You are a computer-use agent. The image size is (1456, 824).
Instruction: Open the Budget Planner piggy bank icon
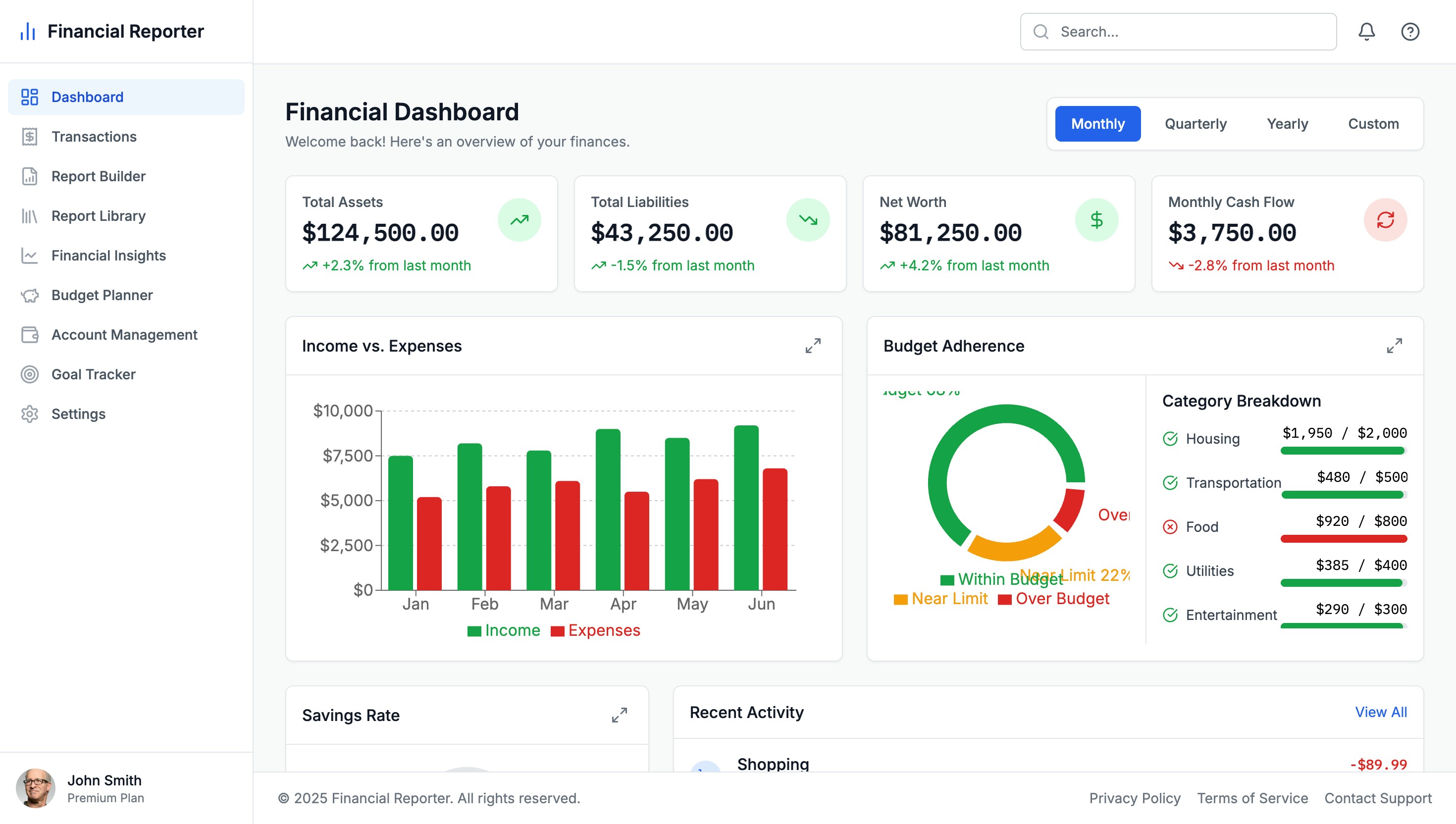(29, 295)
